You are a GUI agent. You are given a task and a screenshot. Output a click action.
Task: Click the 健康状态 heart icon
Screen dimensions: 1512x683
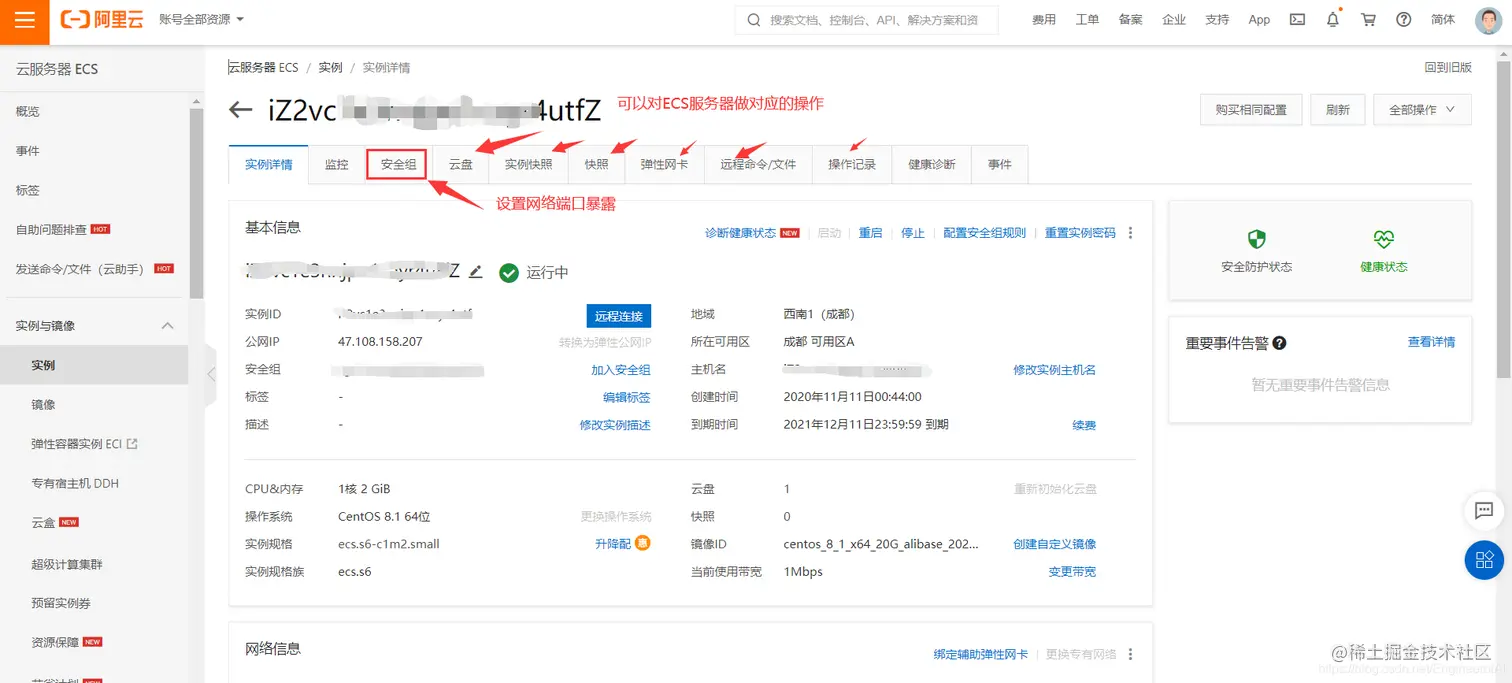pyautogui.click(x=1383, y=239)
